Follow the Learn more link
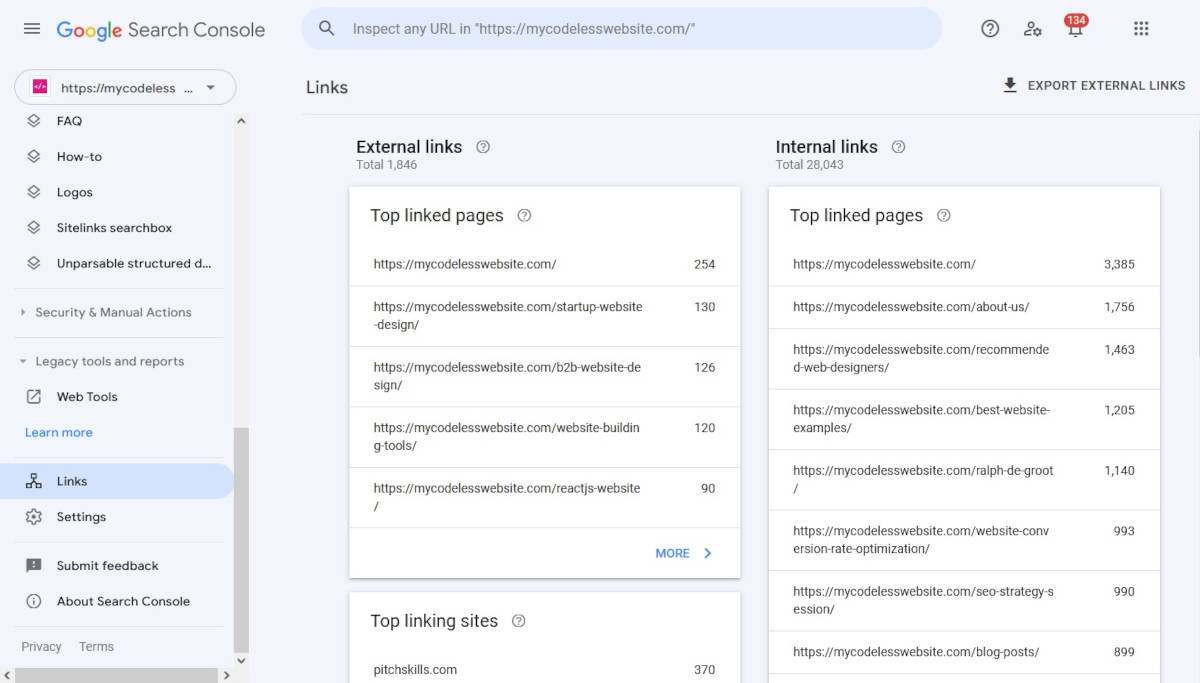This screenshot has height=683, width=1200. [x=58, y=432]
